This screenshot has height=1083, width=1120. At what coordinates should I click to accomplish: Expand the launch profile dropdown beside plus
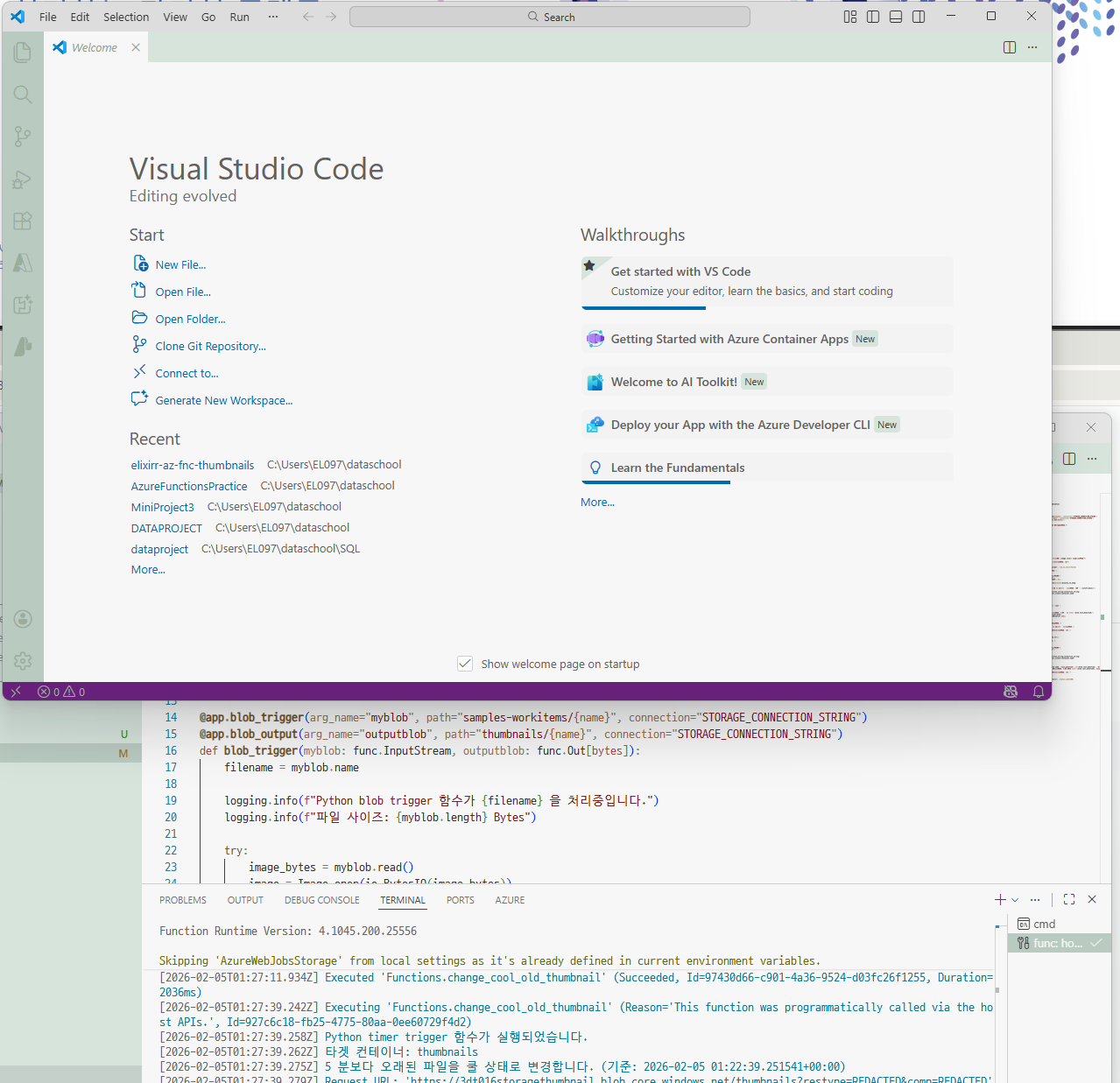coord(1015,900)
